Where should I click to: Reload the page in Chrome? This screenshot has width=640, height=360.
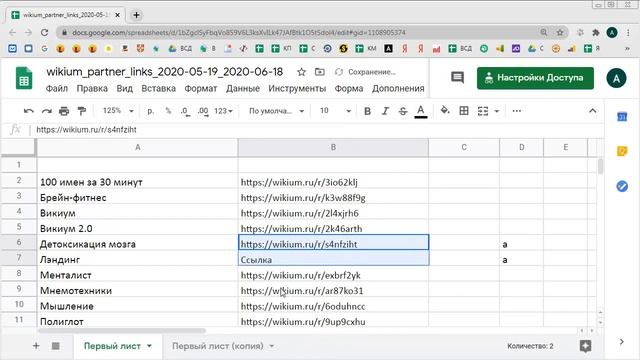(x=44, y=32)
